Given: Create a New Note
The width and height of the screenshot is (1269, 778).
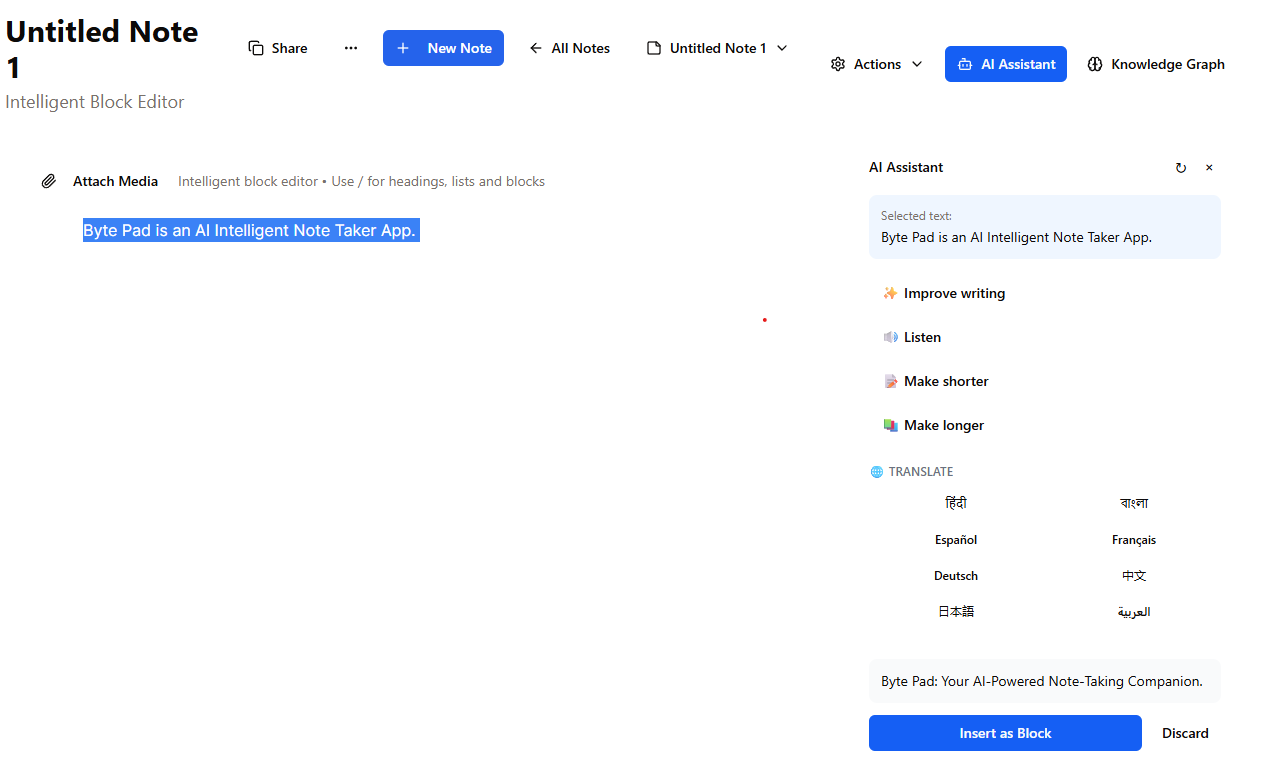Looking at the screenshot, I should 443,48.
